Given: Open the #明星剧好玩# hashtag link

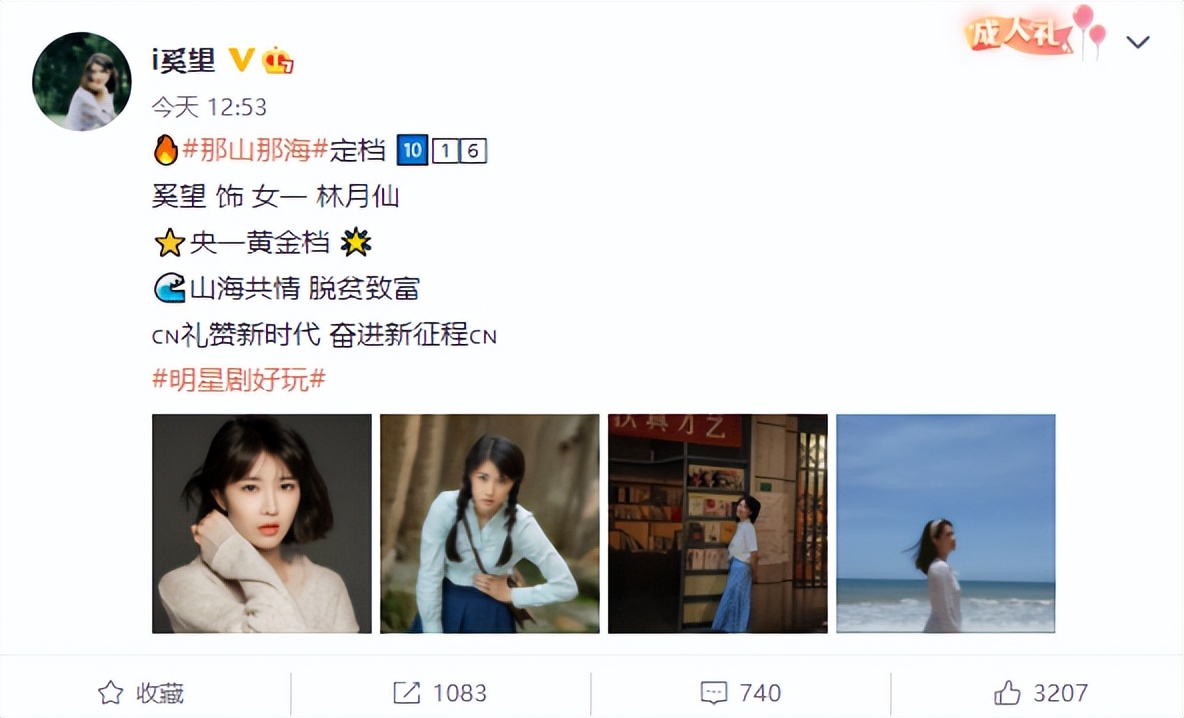Looking at the screenshot, I should [x=239, y=379].
